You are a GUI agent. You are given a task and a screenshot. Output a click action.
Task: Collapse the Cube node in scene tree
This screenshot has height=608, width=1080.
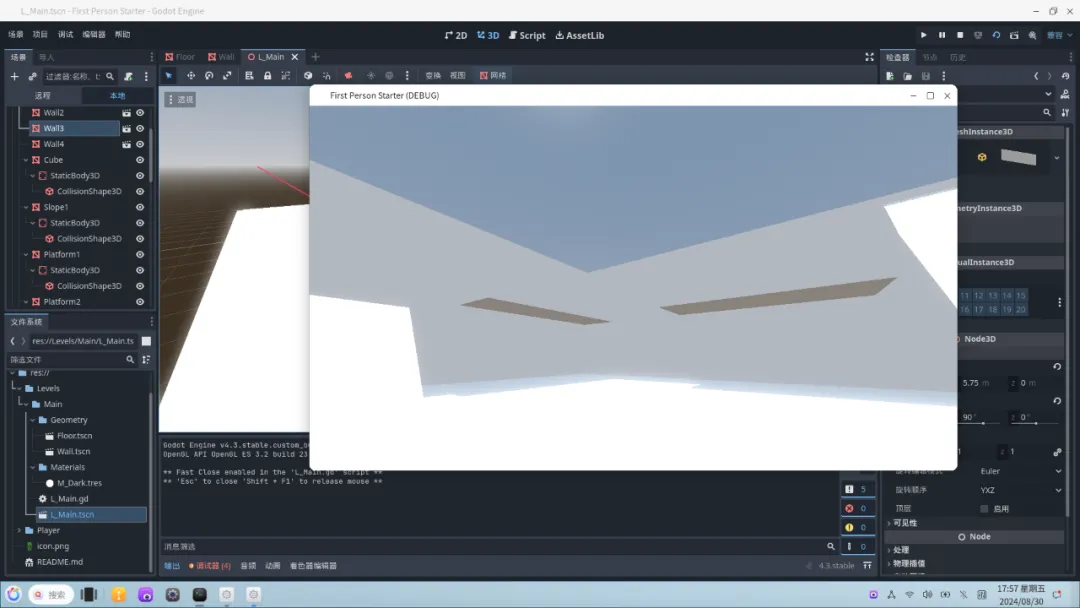coord(26,160)
